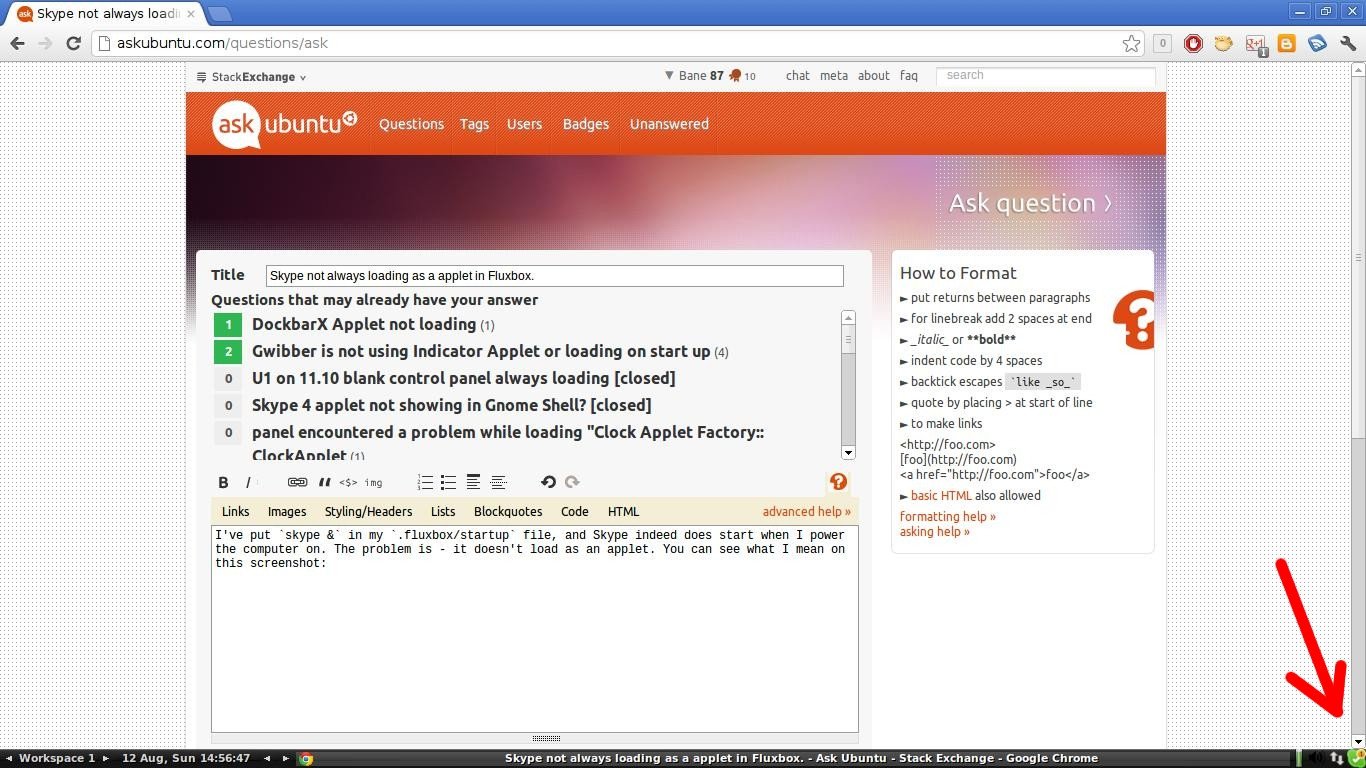Screen dimensions: 1366x768
Task: Open the Unanswered nav menu item
Action: coord(669,124)
